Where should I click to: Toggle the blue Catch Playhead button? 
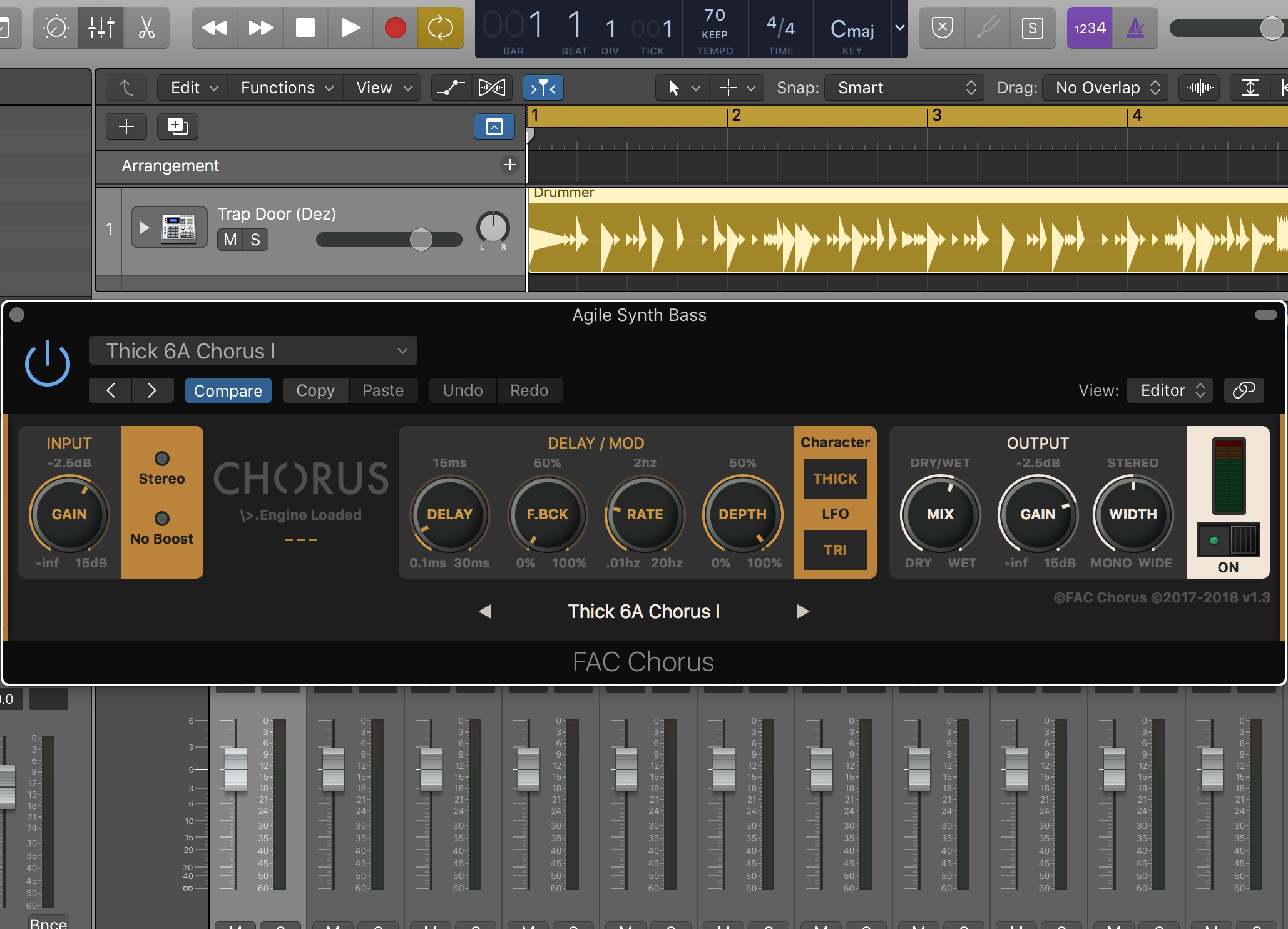pos(543,88)
